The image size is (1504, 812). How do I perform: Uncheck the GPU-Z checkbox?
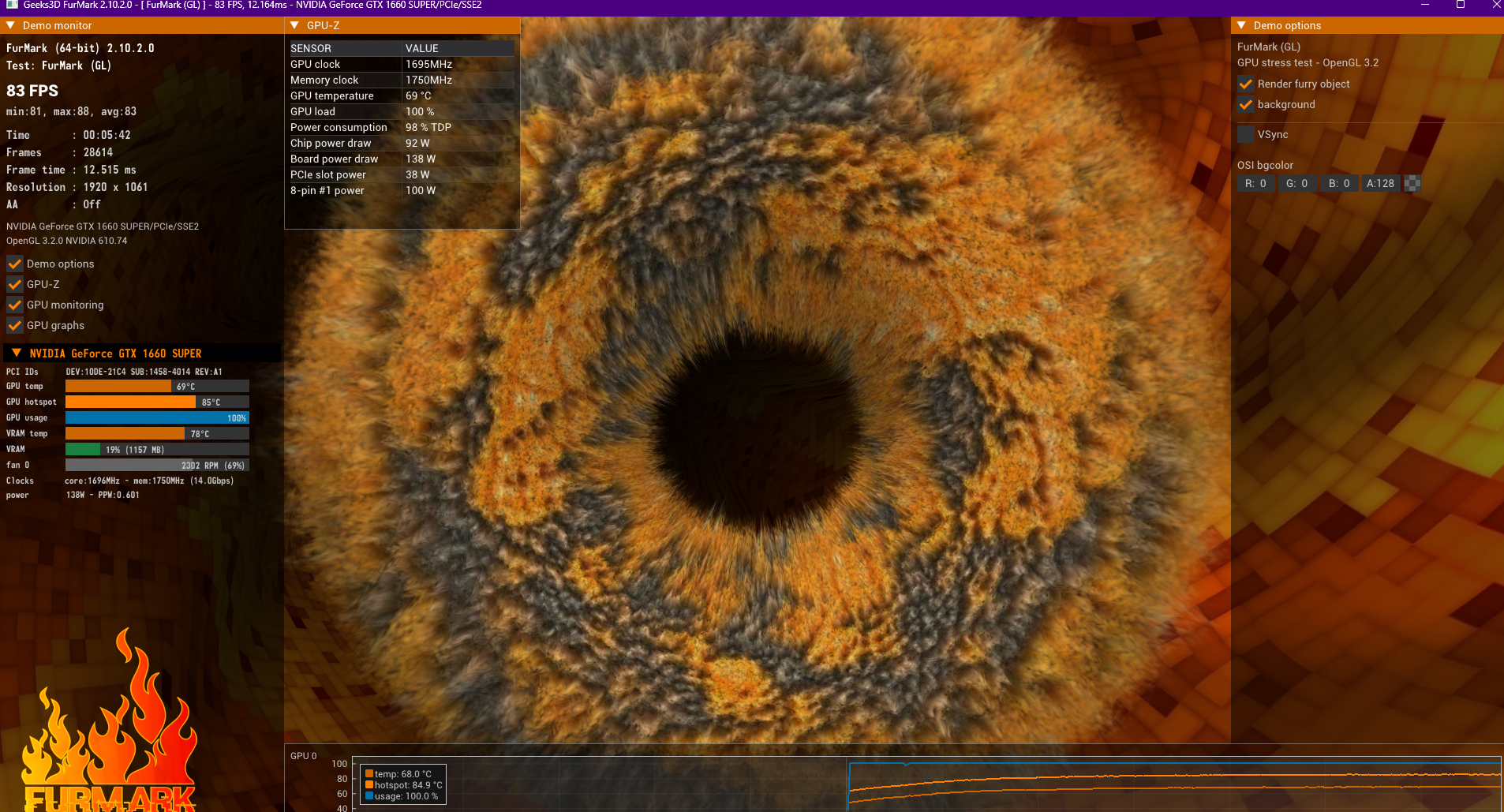click(15, 284)
